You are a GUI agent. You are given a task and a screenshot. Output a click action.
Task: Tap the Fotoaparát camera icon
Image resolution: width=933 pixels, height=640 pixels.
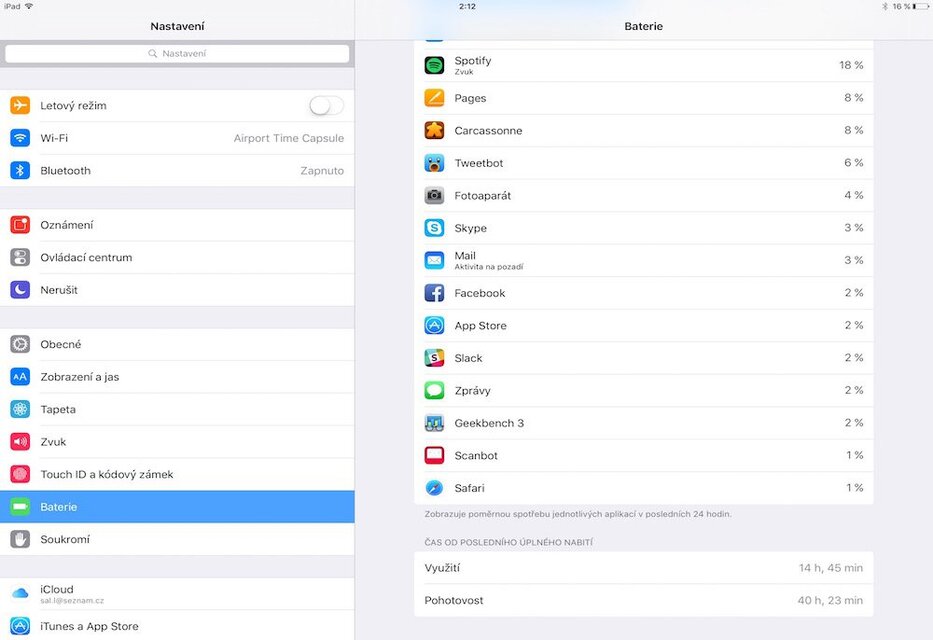pyautogui.click(x=434, y=195)
